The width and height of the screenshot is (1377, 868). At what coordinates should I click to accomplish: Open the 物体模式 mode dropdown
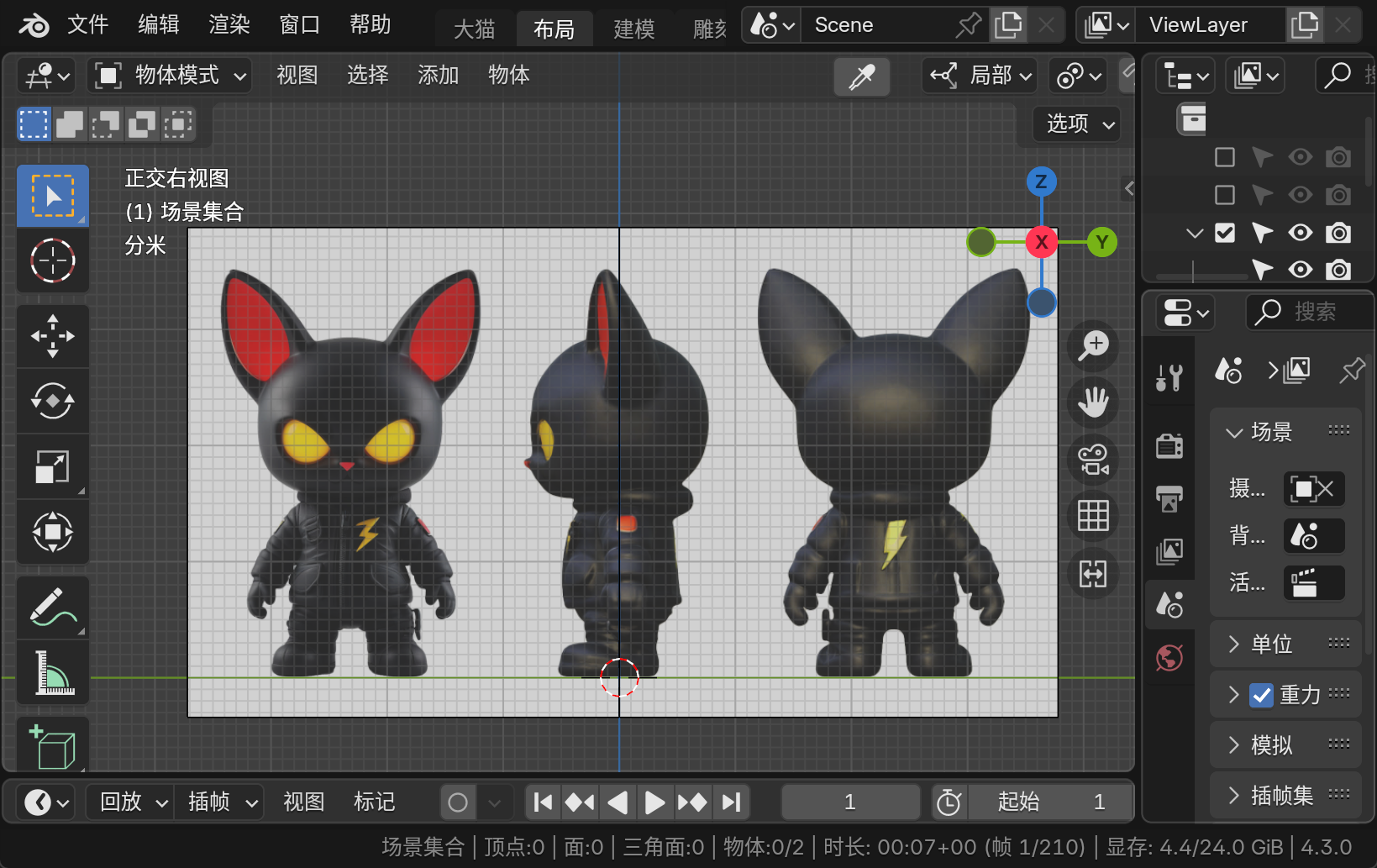click(171, 76)
